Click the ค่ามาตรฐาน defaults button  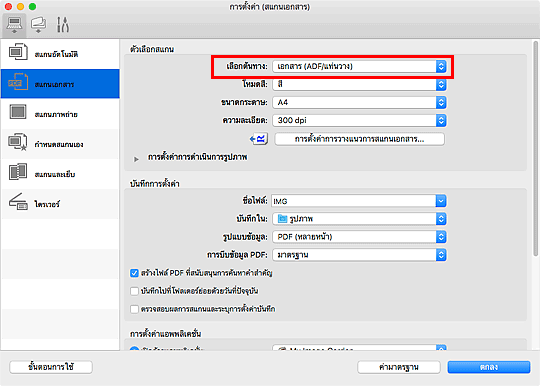[399, 367]
